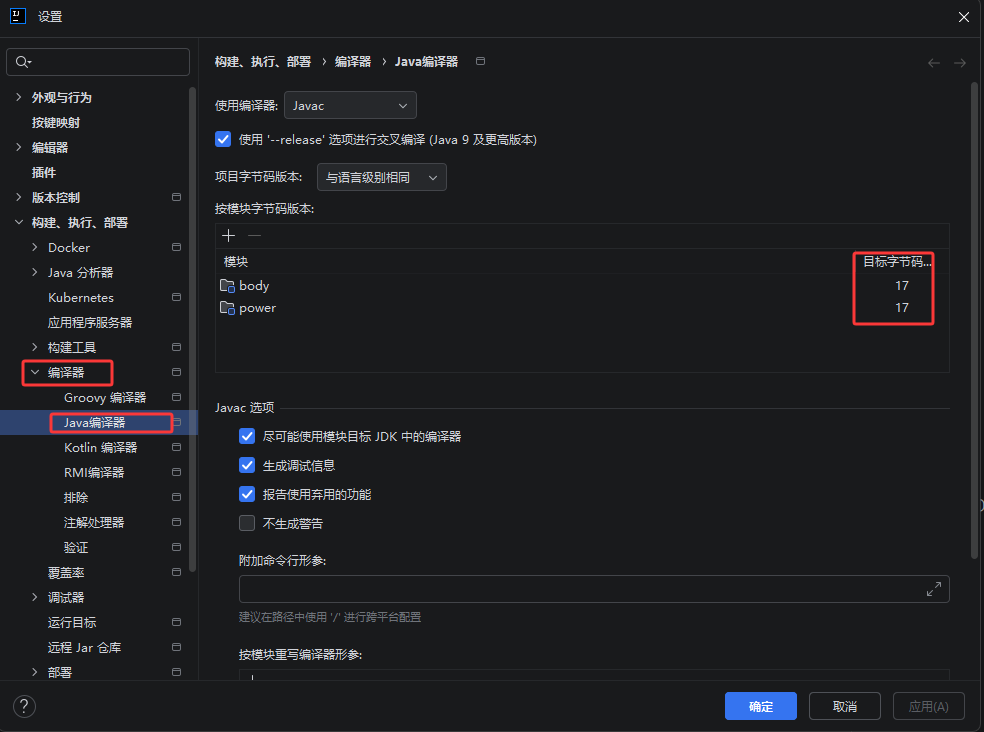Image resolution: width=984 pixels, height=732 pixels.
Task: Click the 确定 button
Action: pyautogui.click(x=761, y=706)
